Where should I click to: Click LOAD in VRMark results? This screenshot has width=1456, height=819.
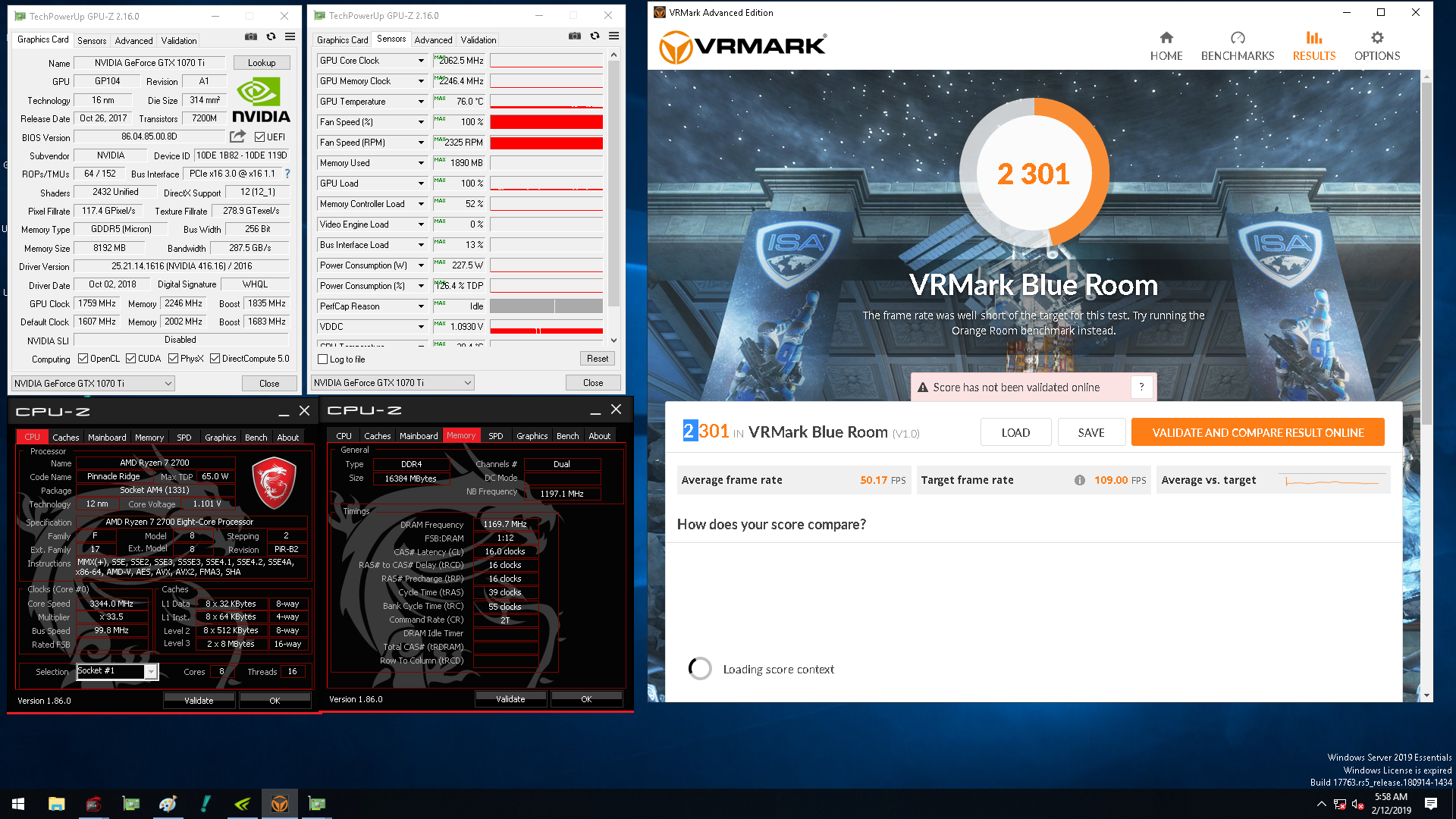pyautogui.click(x=1015, y=432)
